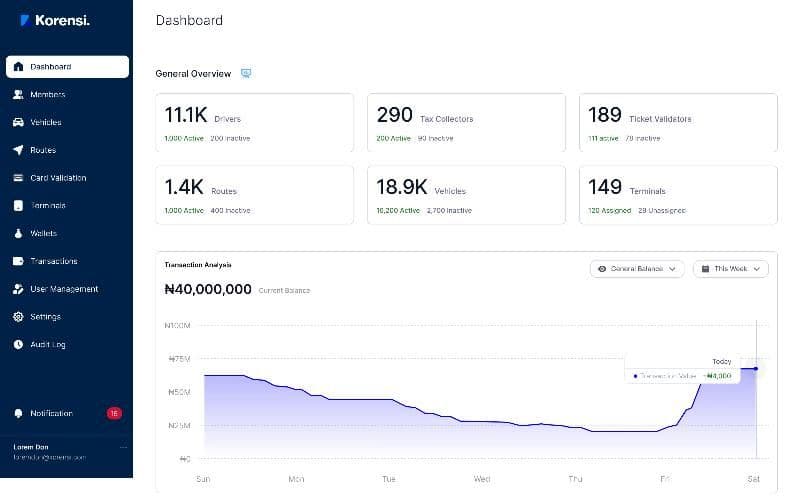Click the 11.1K Drivers card
The height and width of the screenshot is (500, 800).
(255, 122)
